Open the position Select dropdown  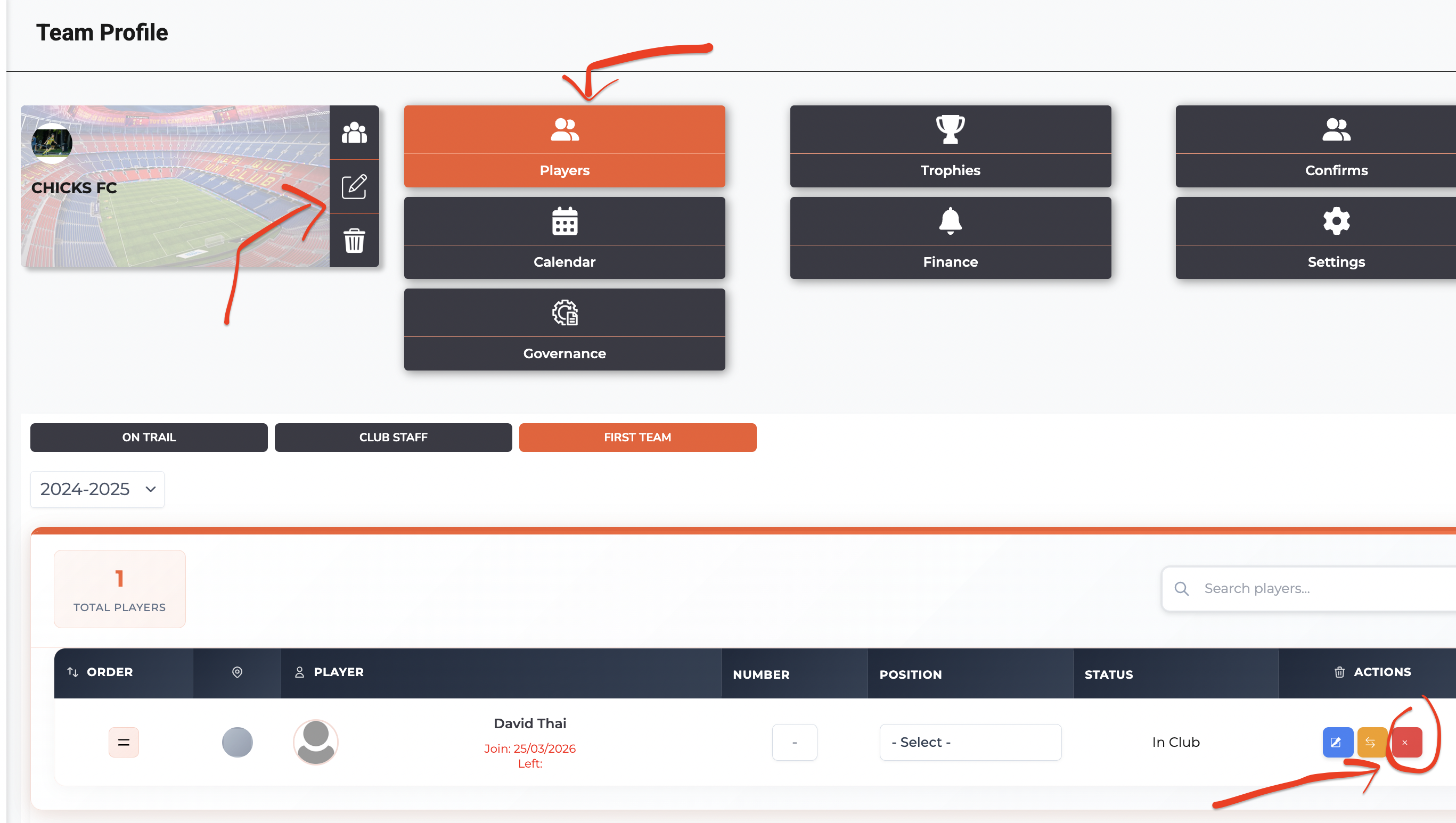970,742
